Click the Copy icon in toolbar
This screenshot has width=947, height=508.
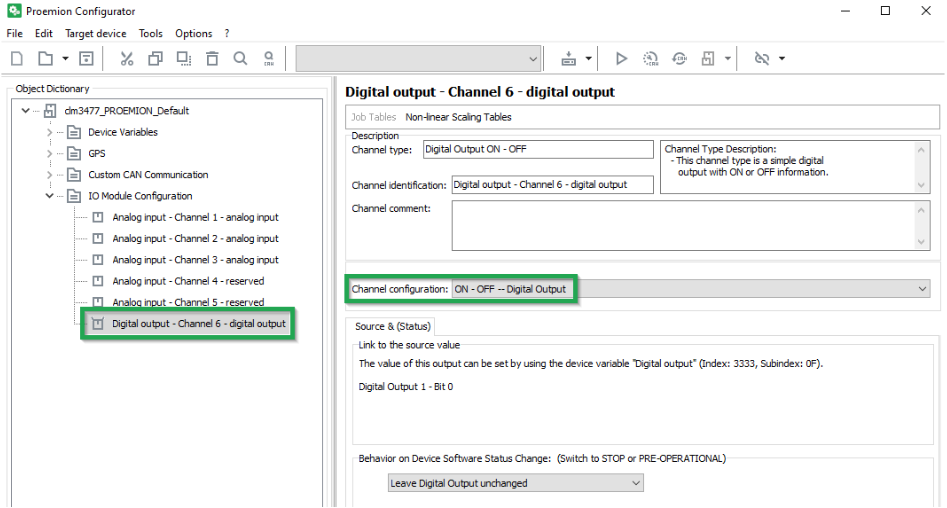pyautogui.click(x=155, y=59)
